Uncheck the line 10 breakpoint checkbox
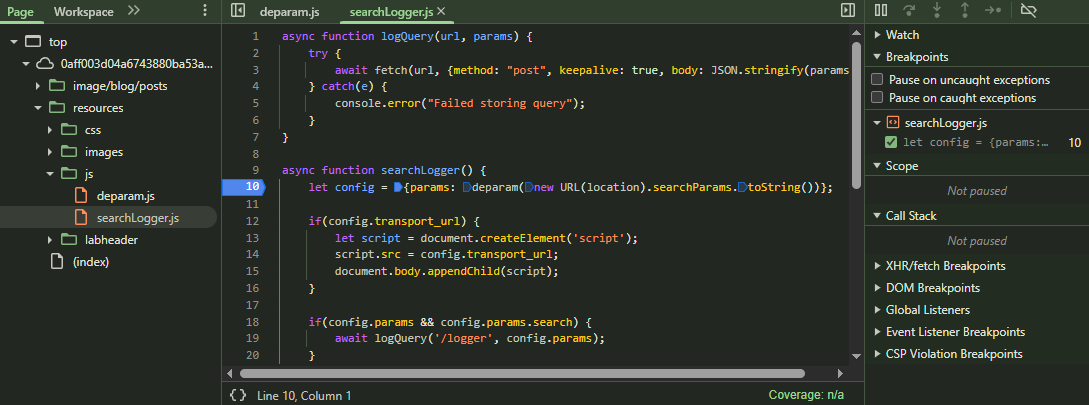1089x405 pixels. click(x=891, y=142)
